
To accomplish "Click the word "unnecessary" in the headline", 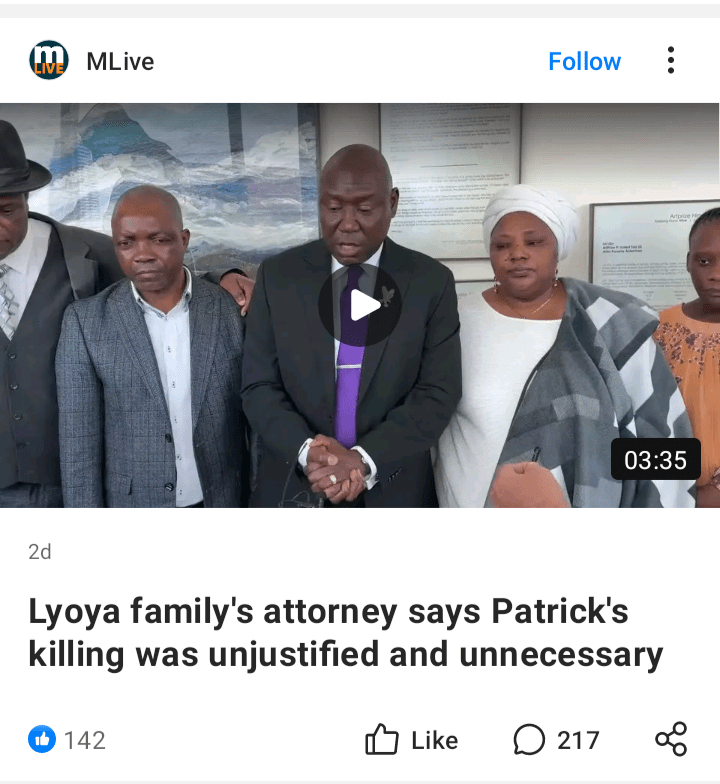I will click(x=561, y=654).
